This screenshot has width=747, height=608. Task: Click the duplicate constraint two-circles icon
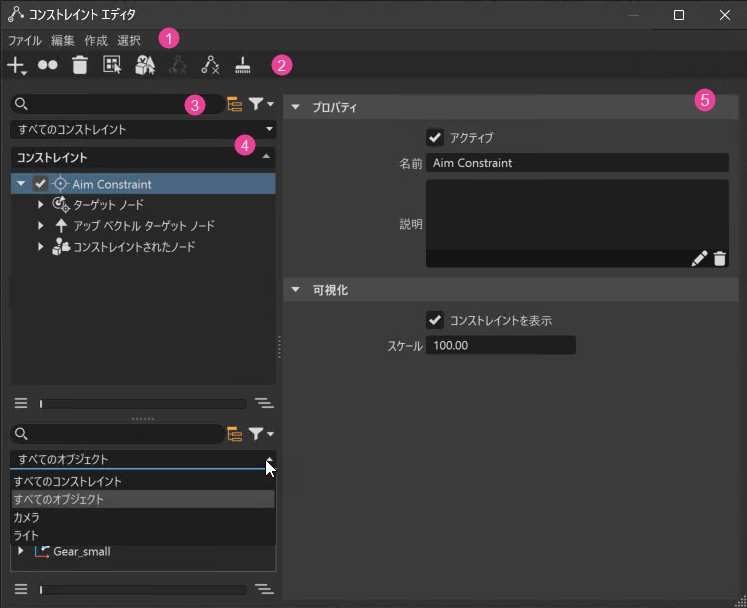click(48, 65)
